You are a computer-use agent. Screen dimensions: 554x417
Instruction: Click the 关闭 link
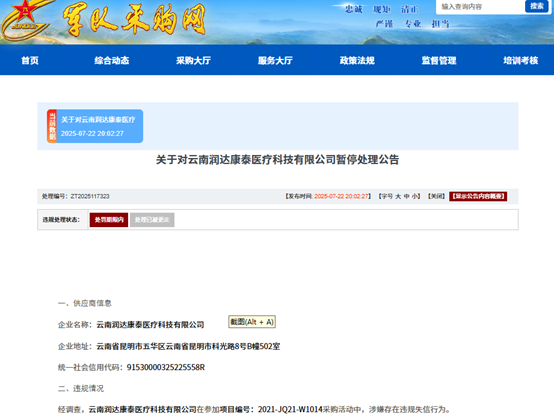[436, 196]
